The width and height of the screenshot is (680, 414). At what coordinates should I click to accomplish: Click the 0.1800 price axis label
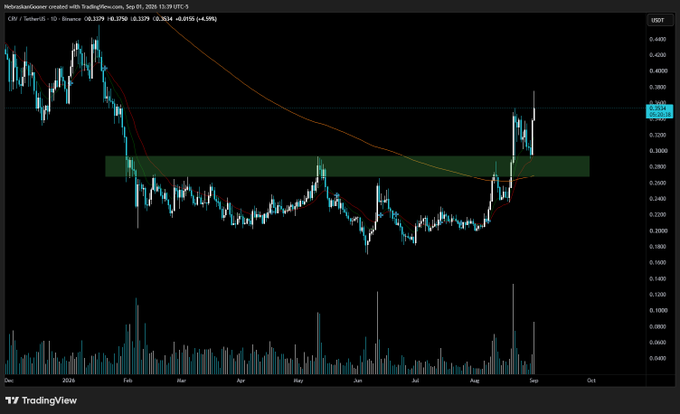[x=657, y=247]
